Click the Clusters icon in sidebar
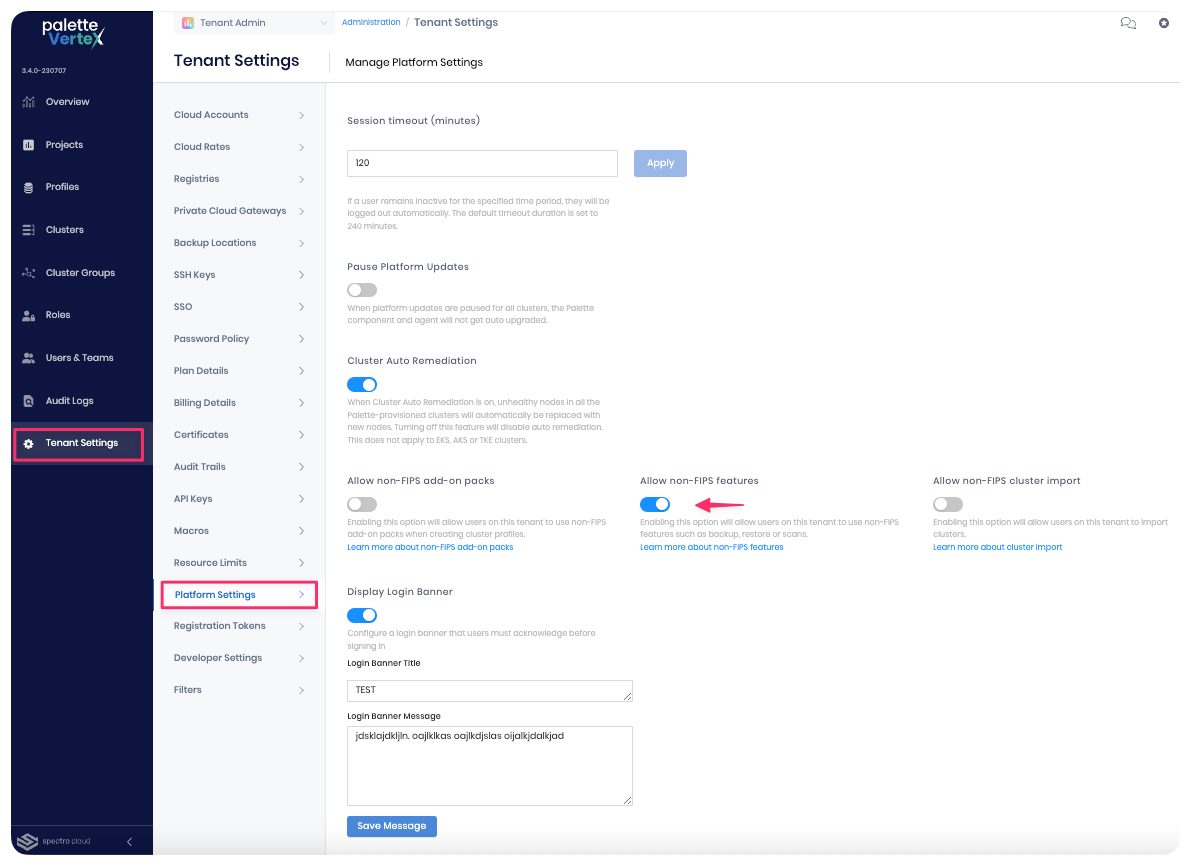This screenshot has width=1191, height=866. [x=29, y=230]
